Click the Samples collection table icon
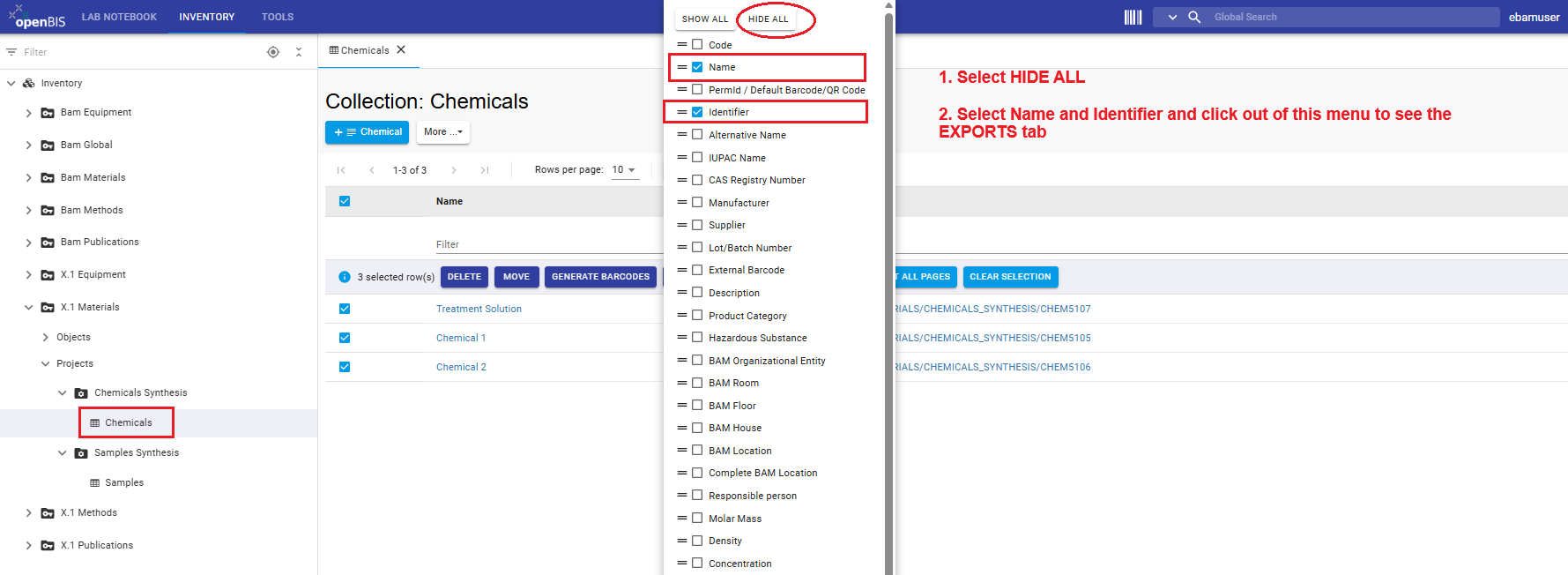This screenshot has width=1568, height=575. pos(94,483)
